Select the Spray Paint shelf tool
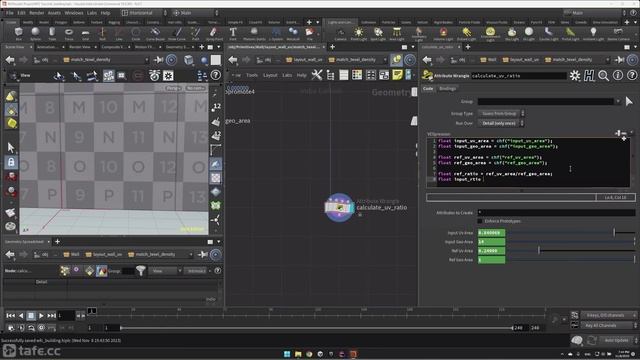The width and height of the screenshot is (640, 360). 214,33
